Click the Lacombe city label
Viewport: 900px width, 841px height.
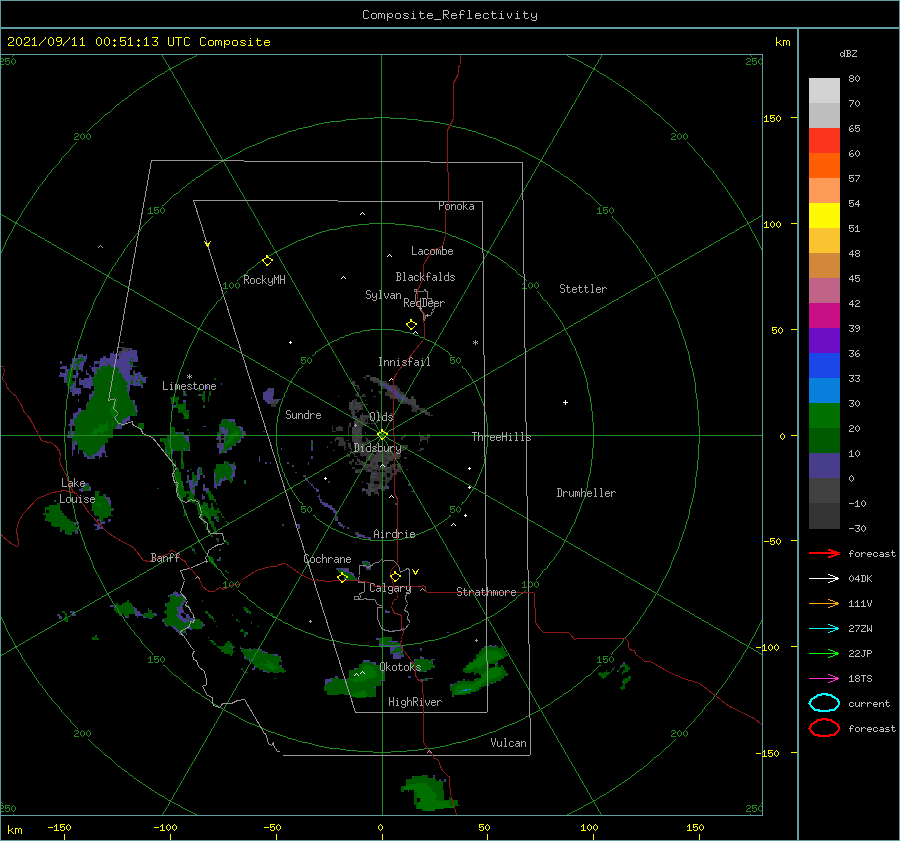432,251
